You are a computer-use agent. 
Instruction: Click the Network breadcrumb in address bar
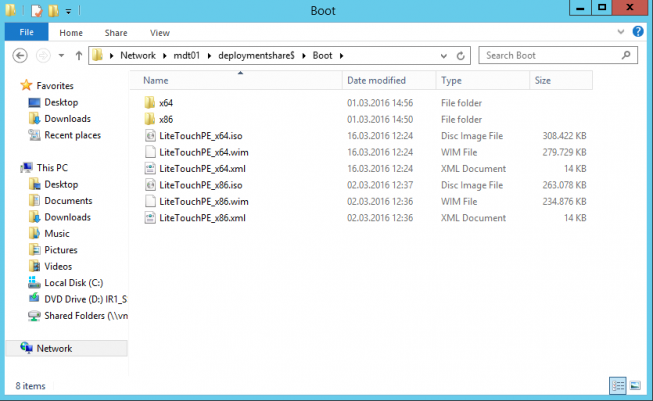(138, 55)
